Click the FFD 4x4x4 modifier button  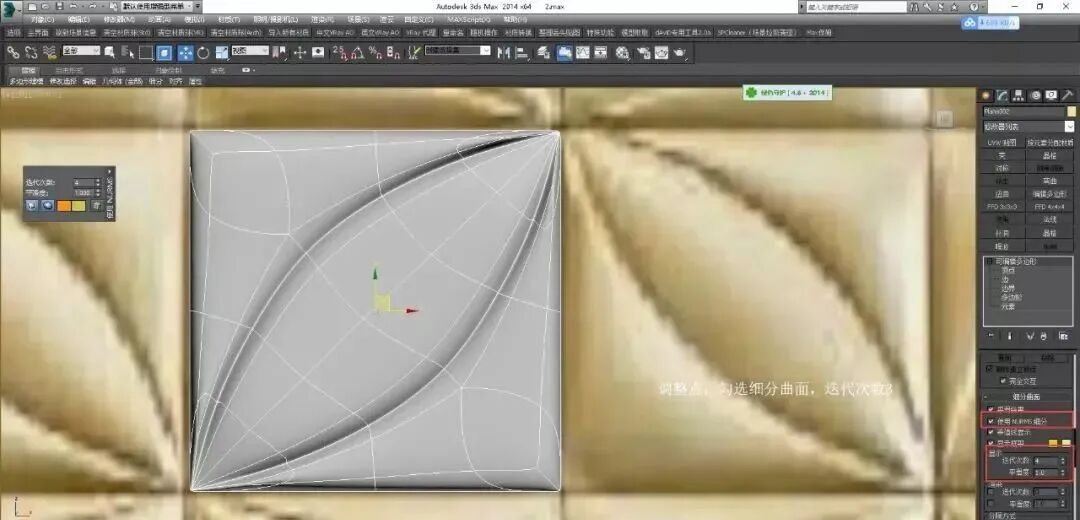point(1048,207)
